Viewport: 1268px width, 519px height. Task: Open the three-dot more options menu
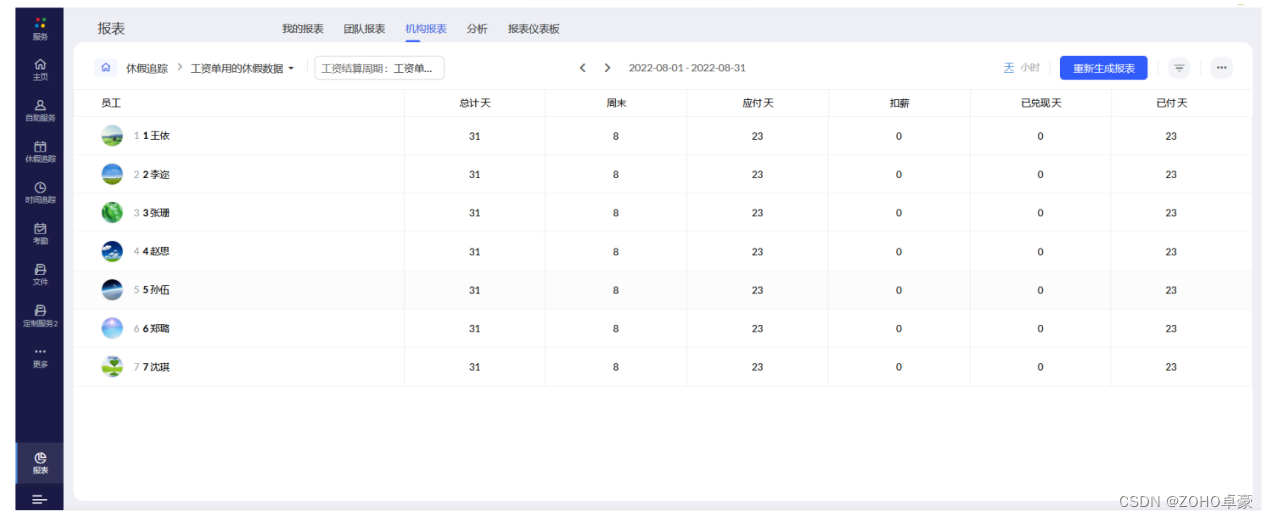click(1221, 68)
